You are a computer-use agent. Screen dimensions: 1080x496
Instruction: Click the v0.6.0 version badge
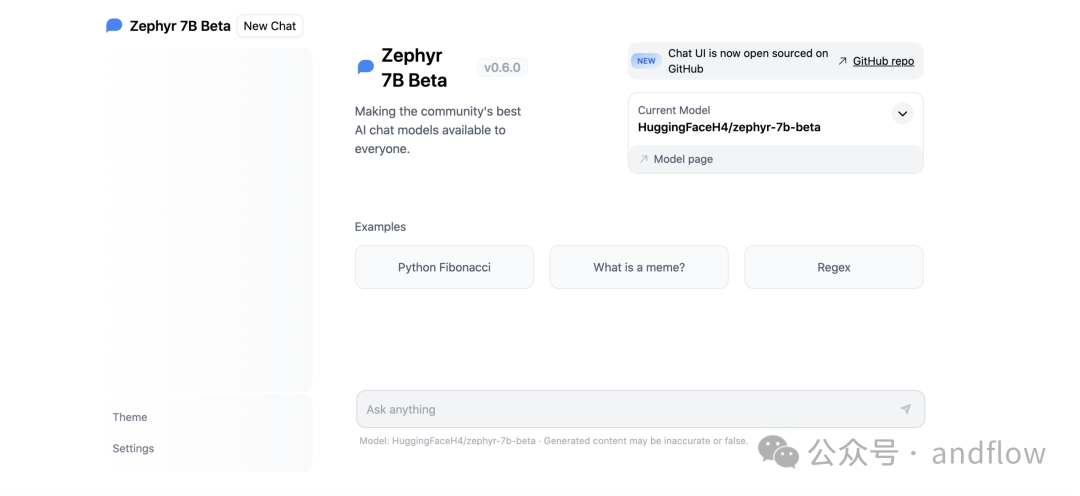pyautogui.click(x=502, y=68)
